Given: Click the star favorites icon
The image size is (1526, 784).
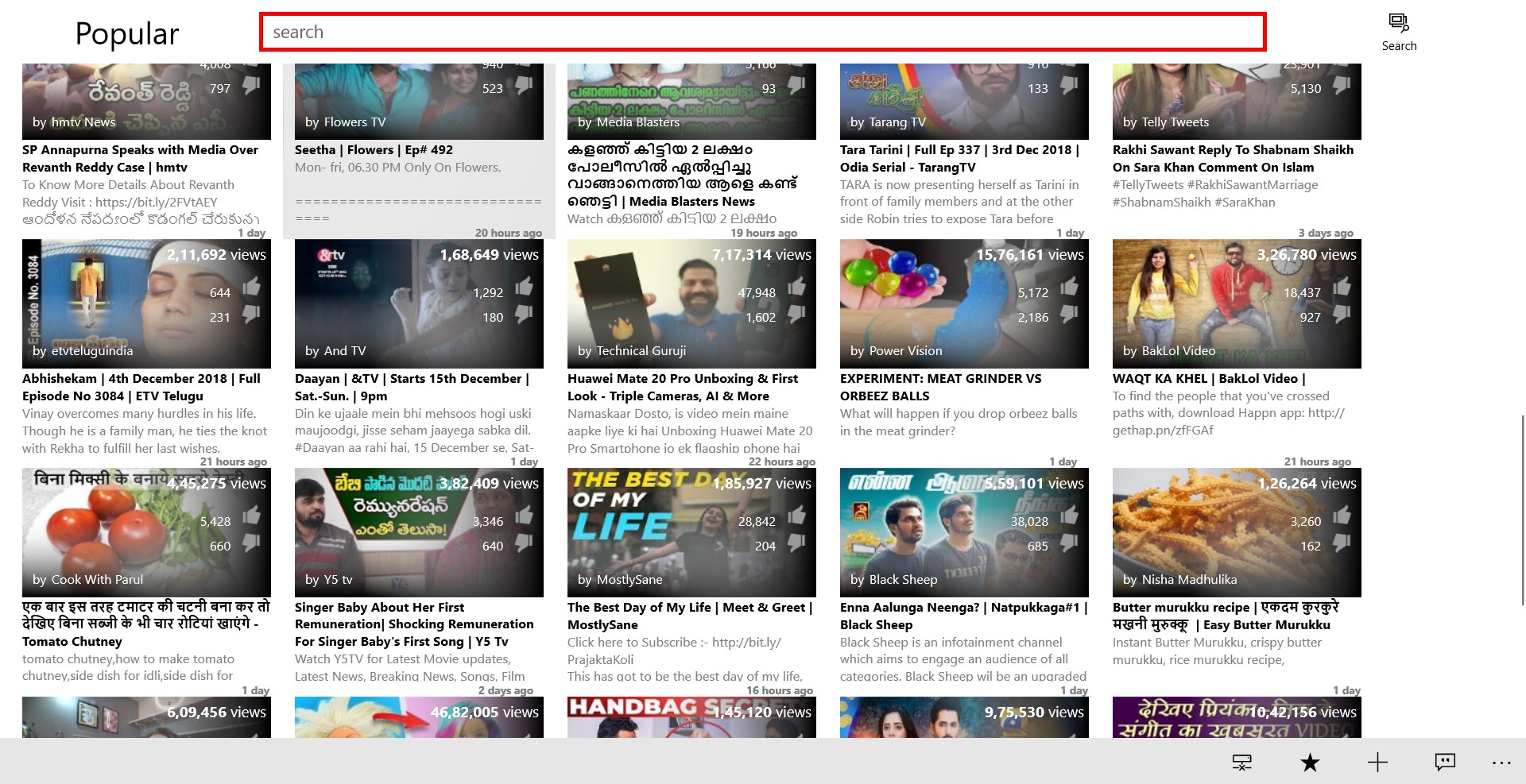Looking at the screenshot, I should 1310,763.
